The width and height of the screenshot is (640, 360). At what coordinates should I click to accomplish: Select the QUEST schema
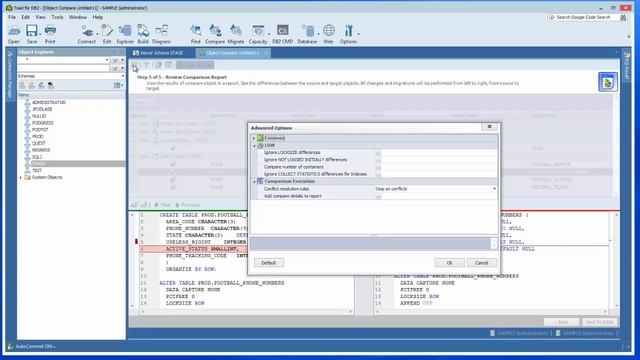click(39, 143)
